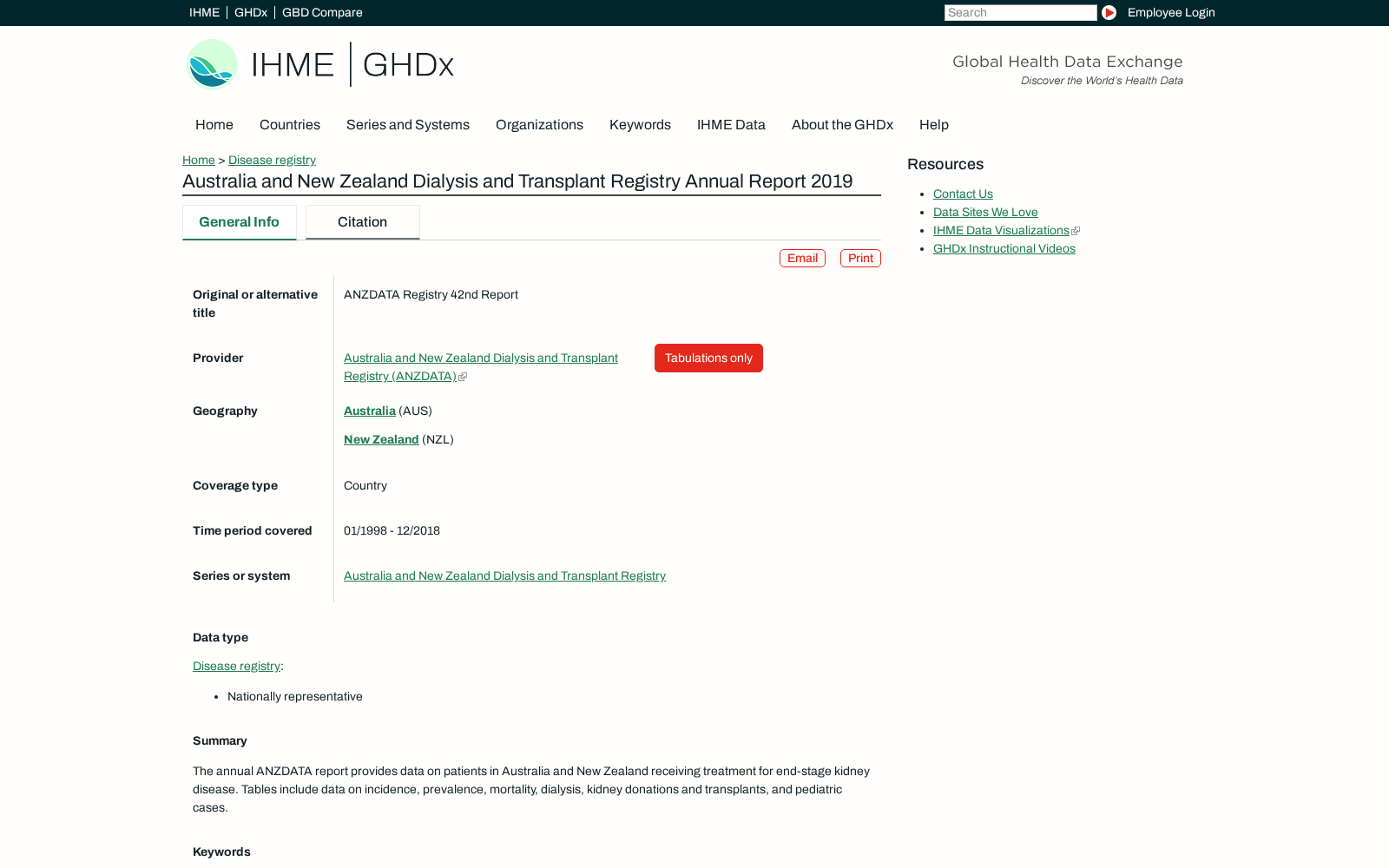The width and height of the screenshot is (1389, 868).
Task: Open About the GHDx menu item
Action: [842, 125]
